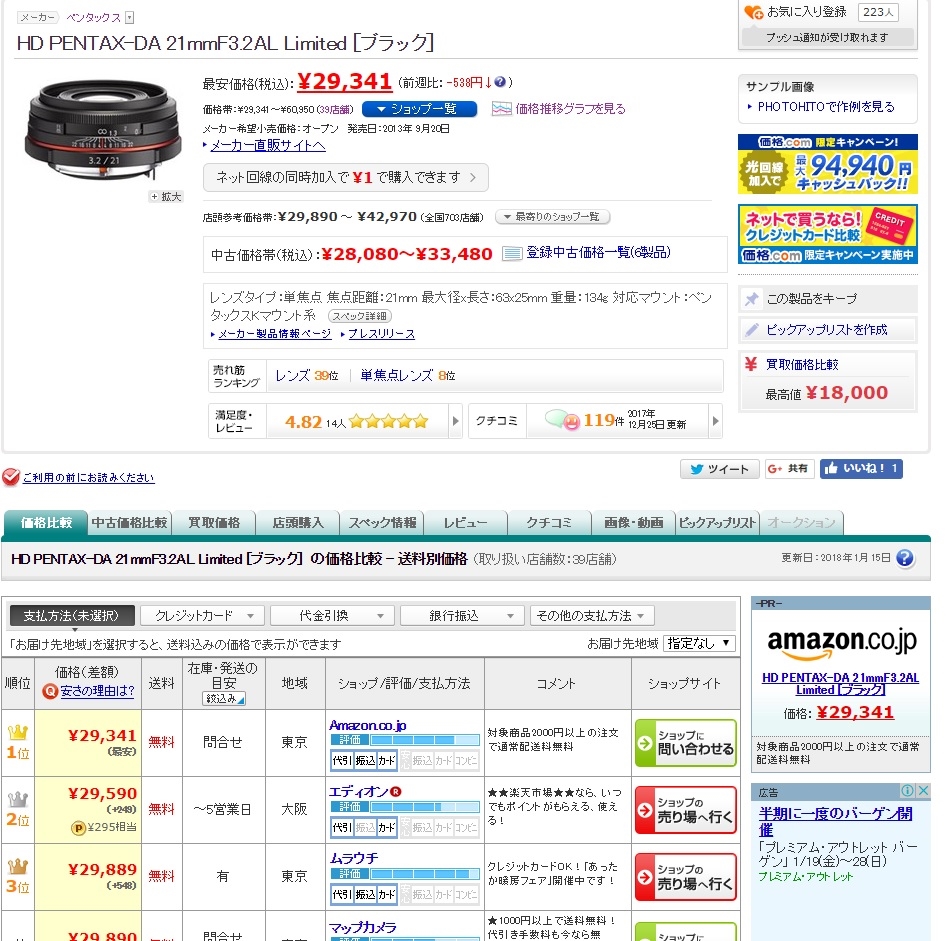This screenshot has height=941, width=946.
Task: Open the プレスリリース link
Action: pos(381,334)
